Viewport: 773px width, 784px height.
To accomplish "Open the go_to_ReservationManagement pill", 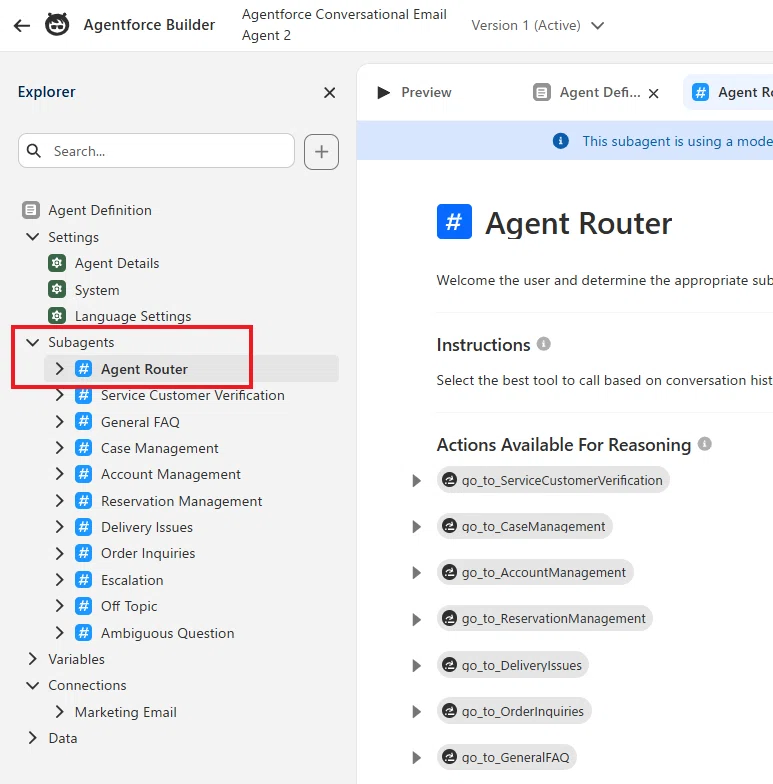I will 544,618.
